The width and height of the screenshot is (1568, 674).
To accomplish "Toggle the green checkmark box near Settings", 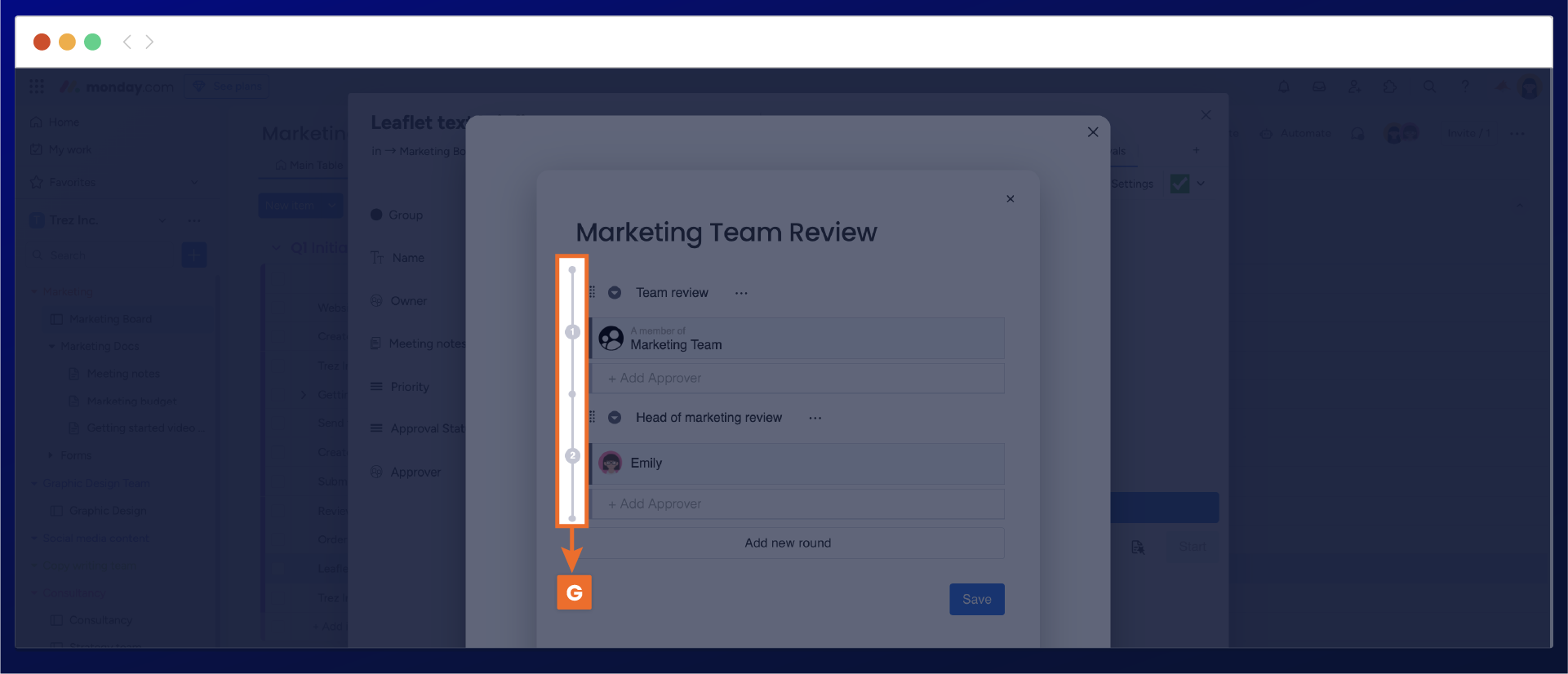I will click(1179, 184).
